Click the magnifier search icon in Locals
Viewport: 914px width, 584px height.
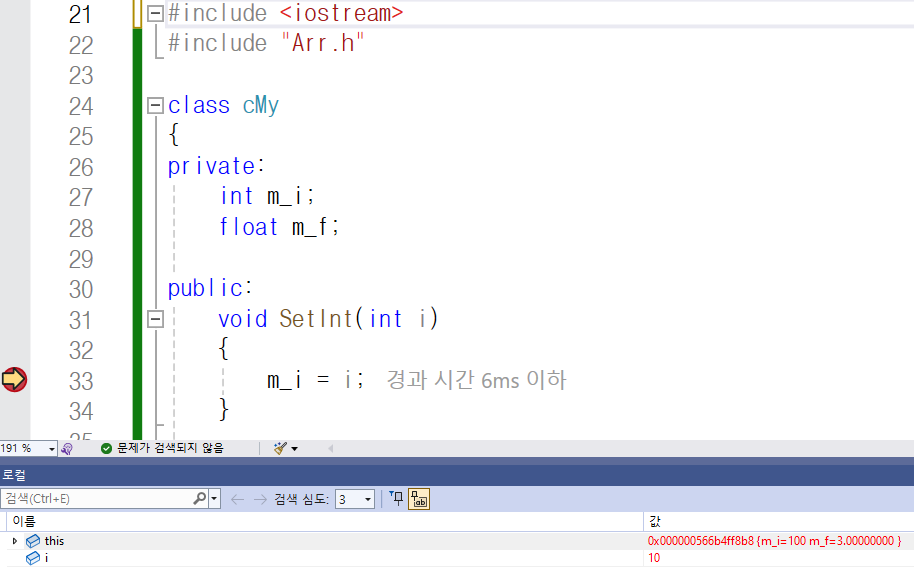199,498
